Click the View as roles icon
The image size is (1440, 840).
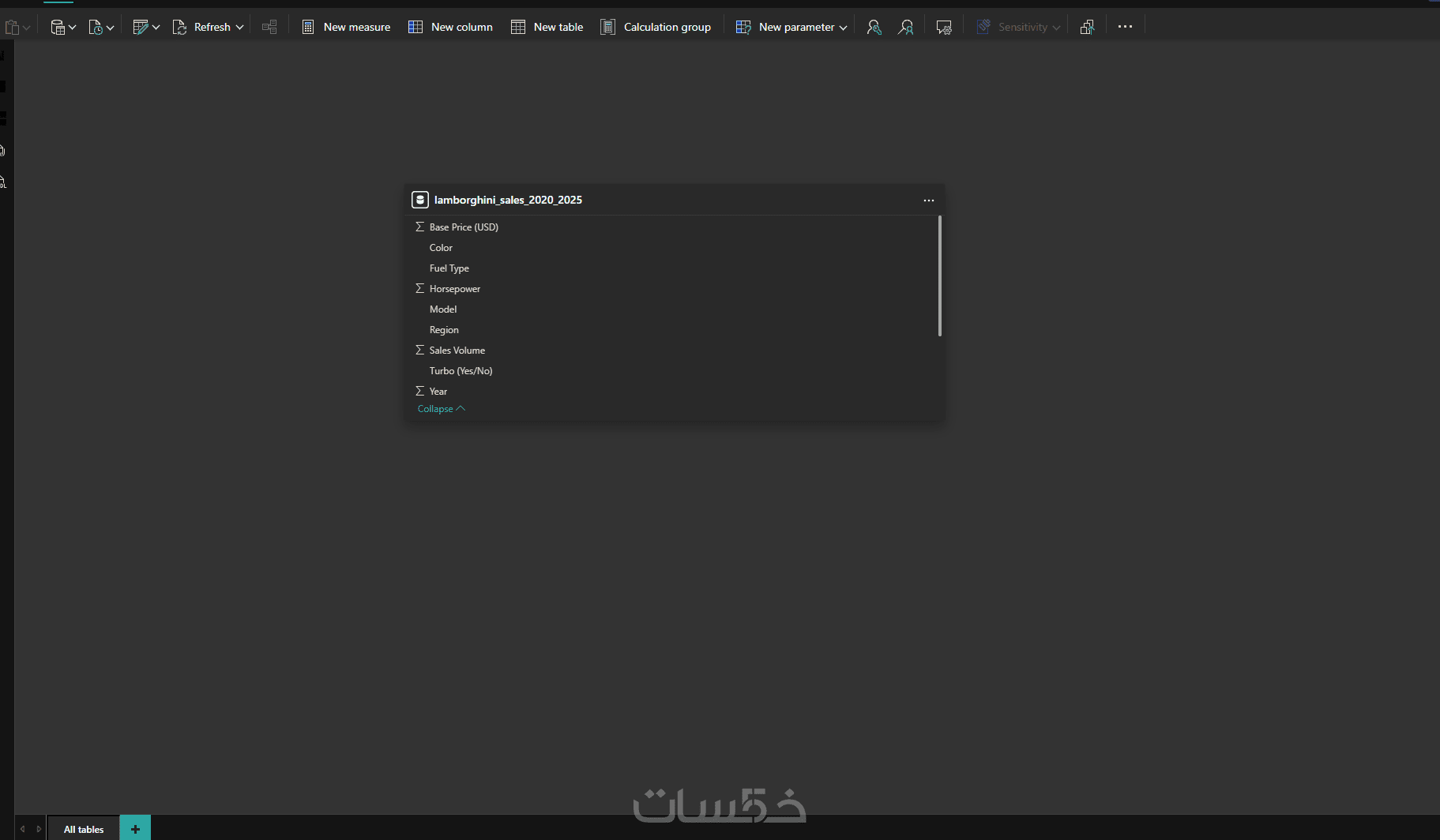click(x=906, y=27)
